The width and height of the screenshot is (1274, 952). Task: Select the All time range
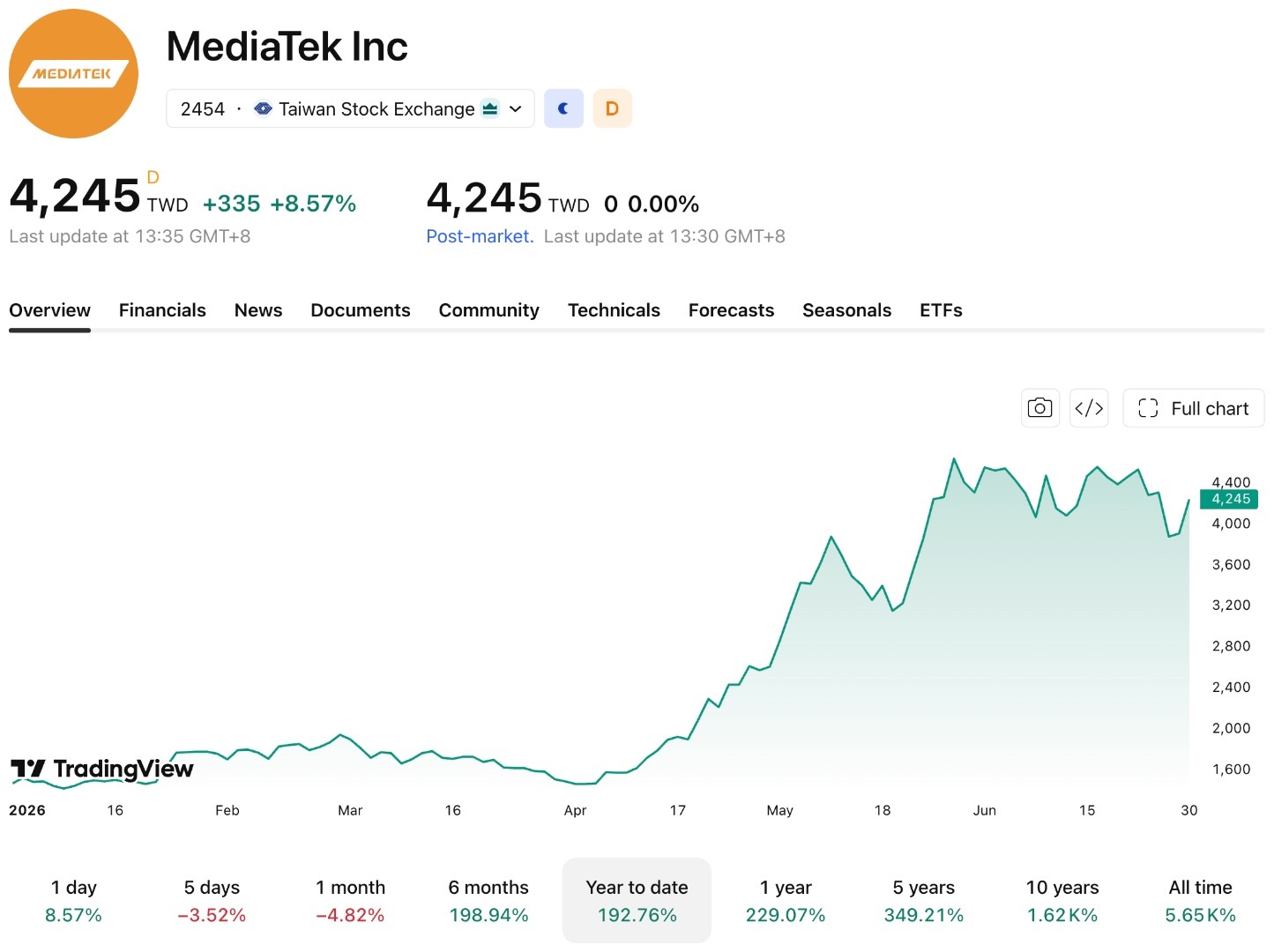tap(1200, 901)
